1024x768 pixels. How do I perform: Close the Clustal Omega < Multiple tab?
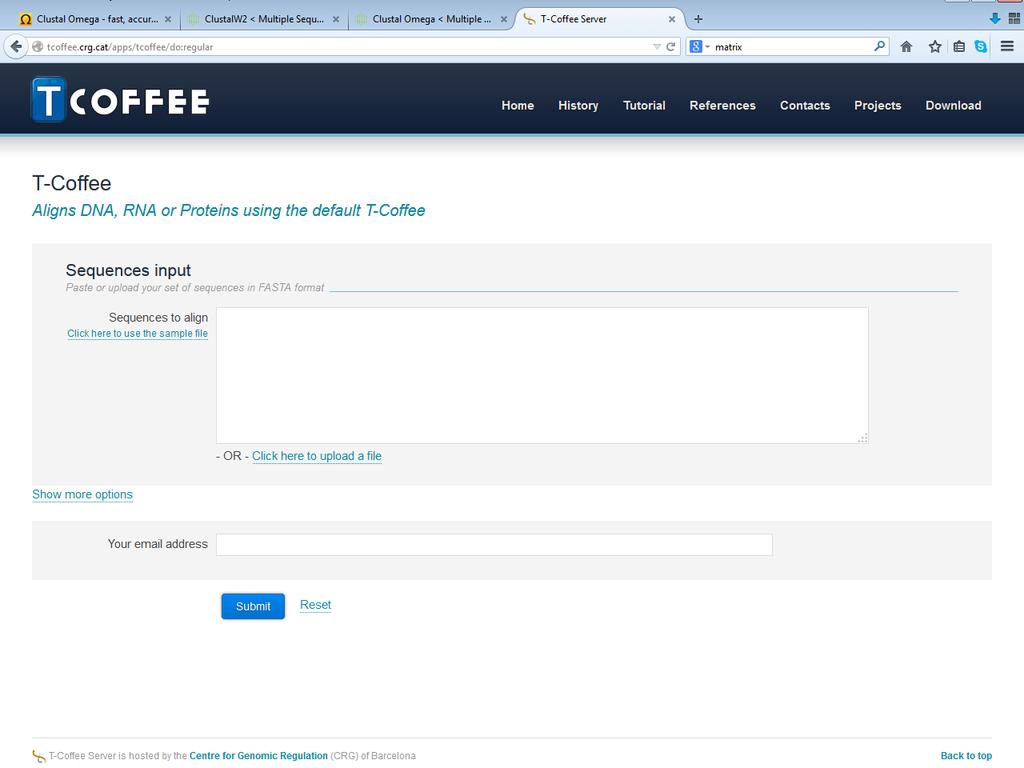coord(504,20)
